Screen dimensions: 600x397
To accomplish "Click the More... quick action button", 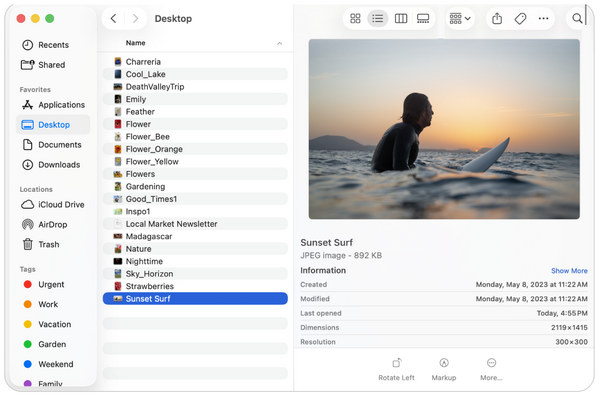I will [x=491, y=369].
